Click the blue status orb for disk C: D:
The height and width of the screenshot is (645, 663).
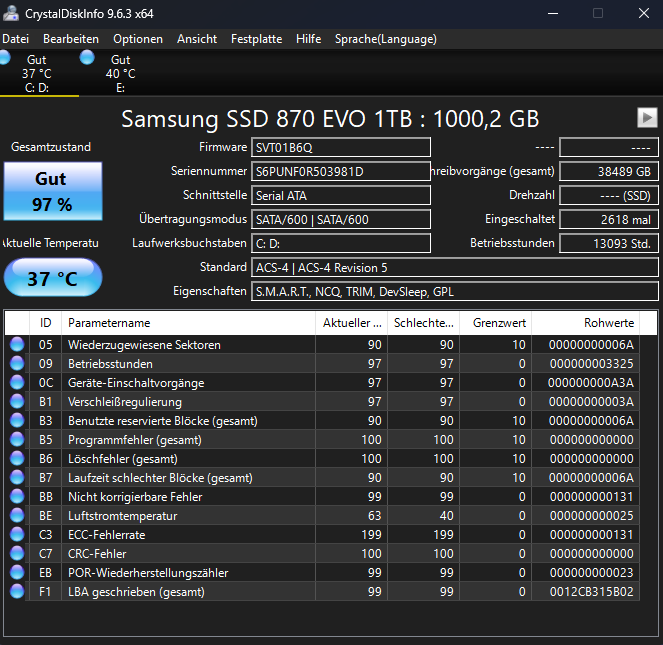click(4, 57)
